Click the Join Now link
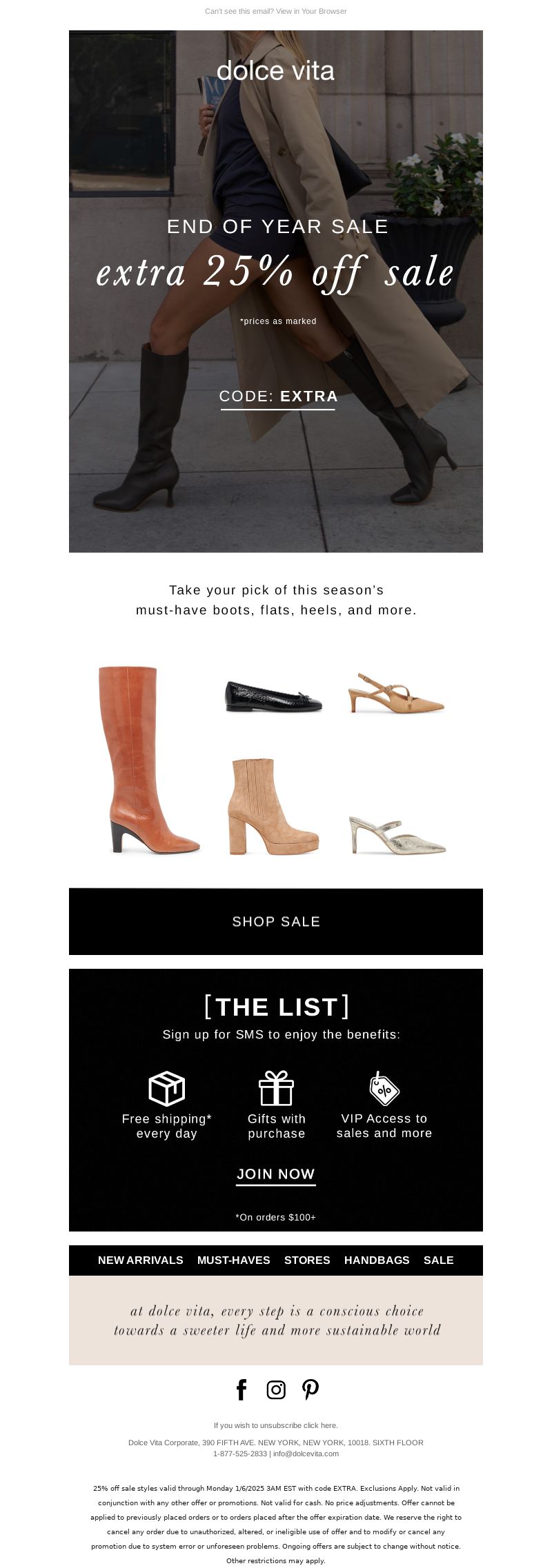The height and width of the screenshot is (1568, 552). point(276,1174)
